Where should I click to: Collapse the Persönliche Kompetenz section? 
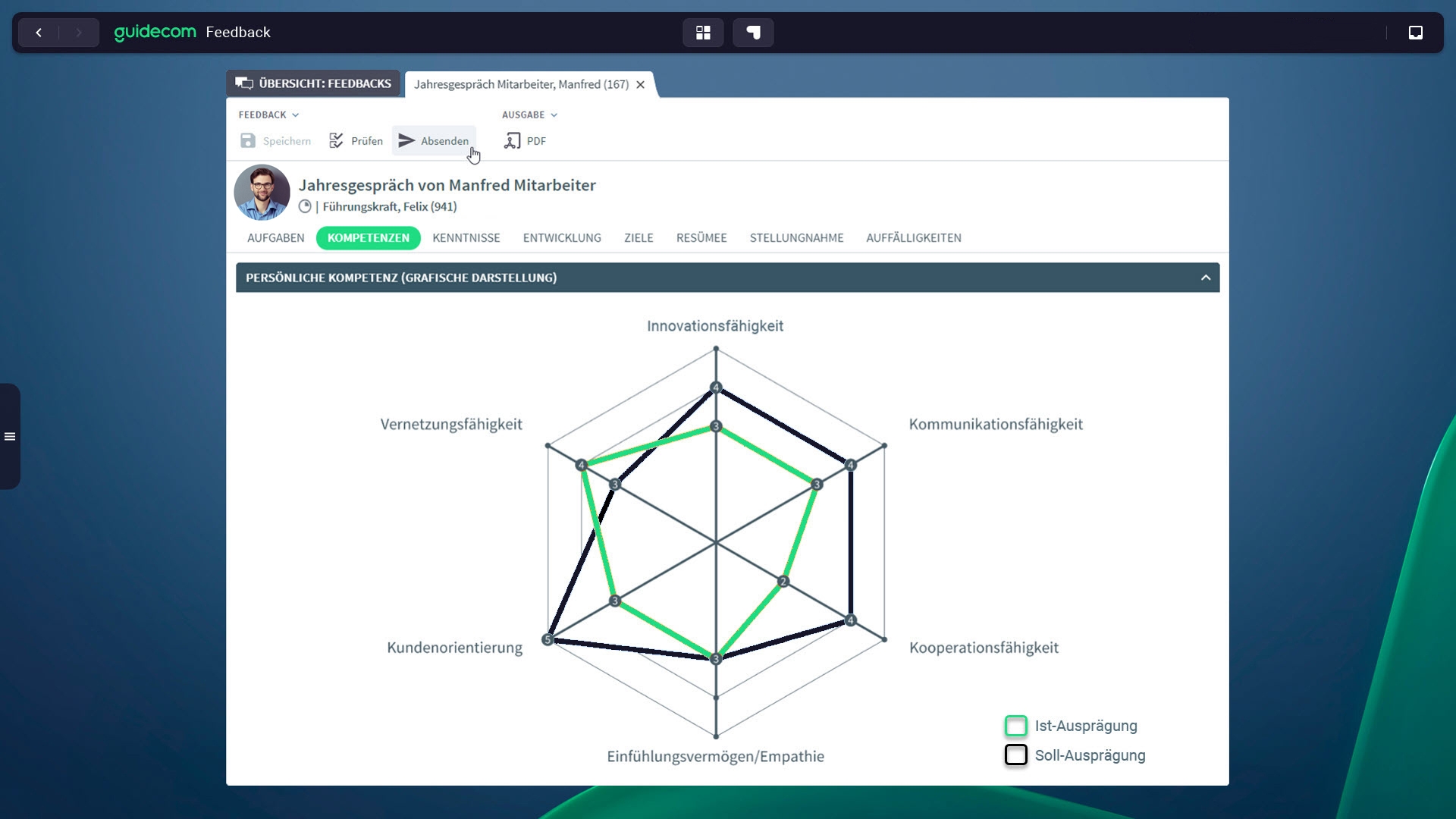[x=1205, y=278]
